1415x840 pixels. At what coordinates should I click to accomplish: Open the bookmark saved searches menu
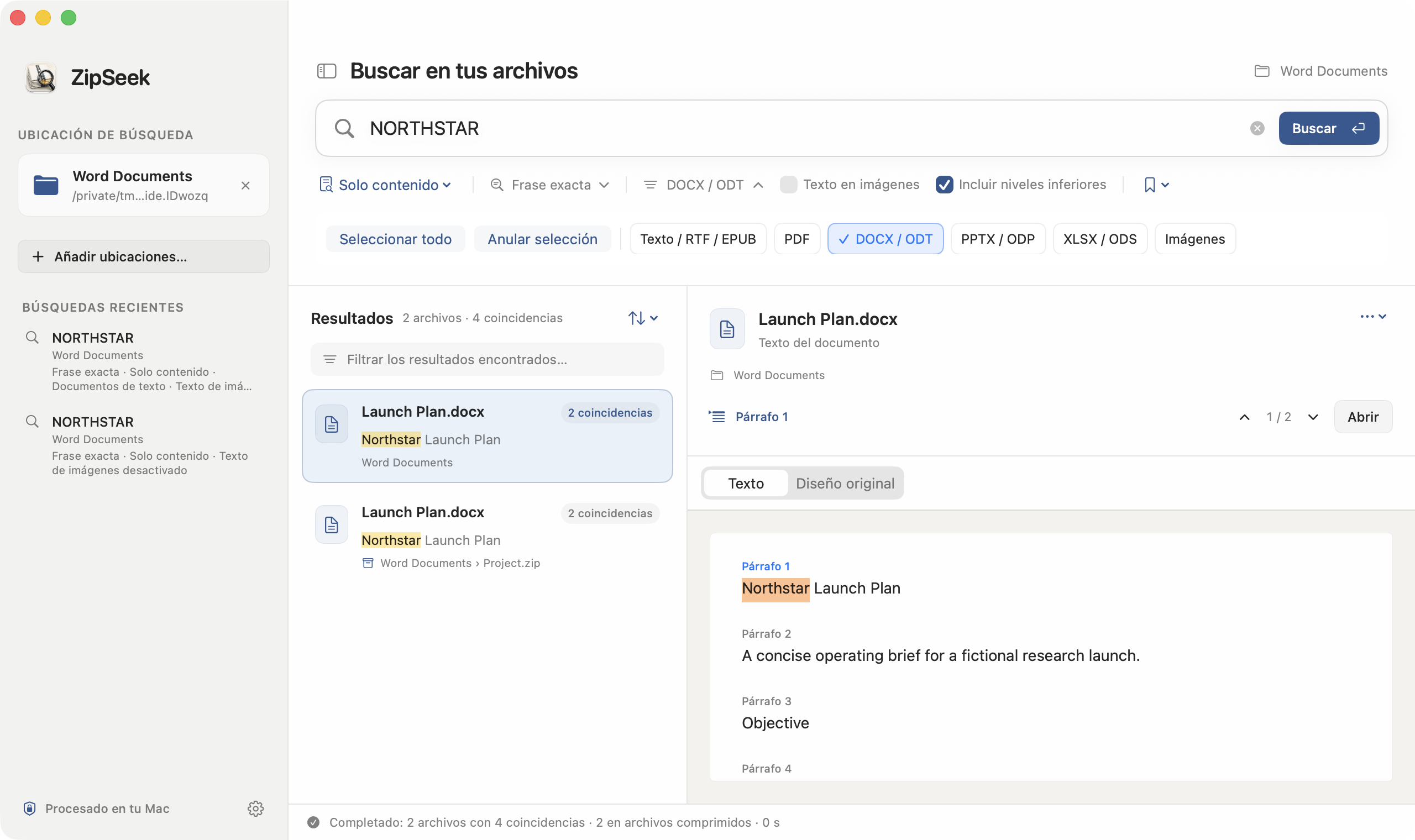pyautogui.click(x=1156, y=185)
